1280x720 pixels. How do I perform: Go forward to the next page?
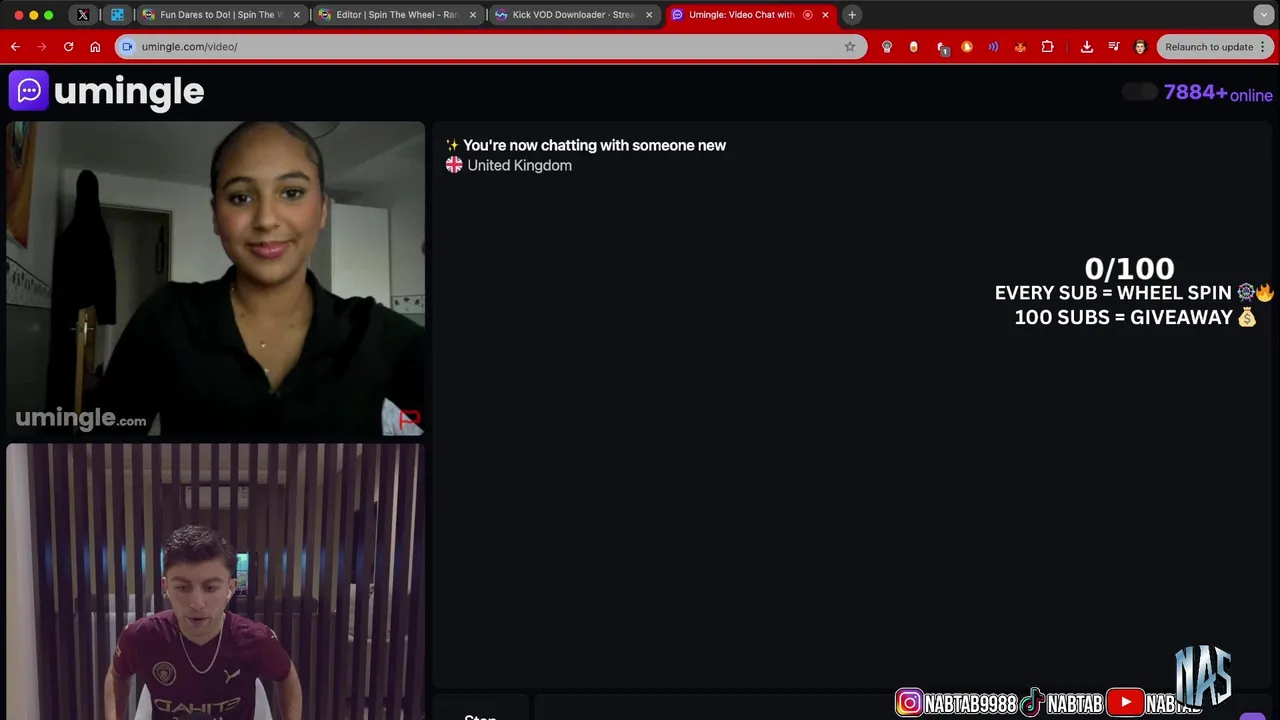click(41, 47)
